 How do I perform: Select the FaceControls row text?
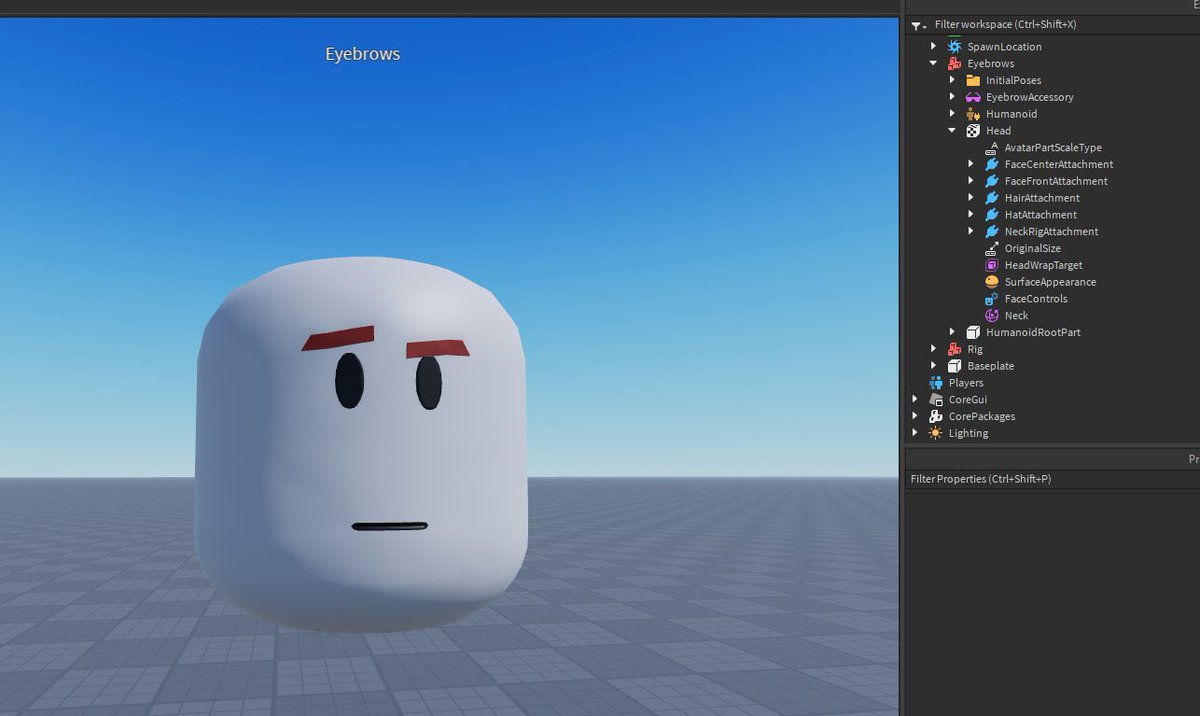tap(1036, 299)
